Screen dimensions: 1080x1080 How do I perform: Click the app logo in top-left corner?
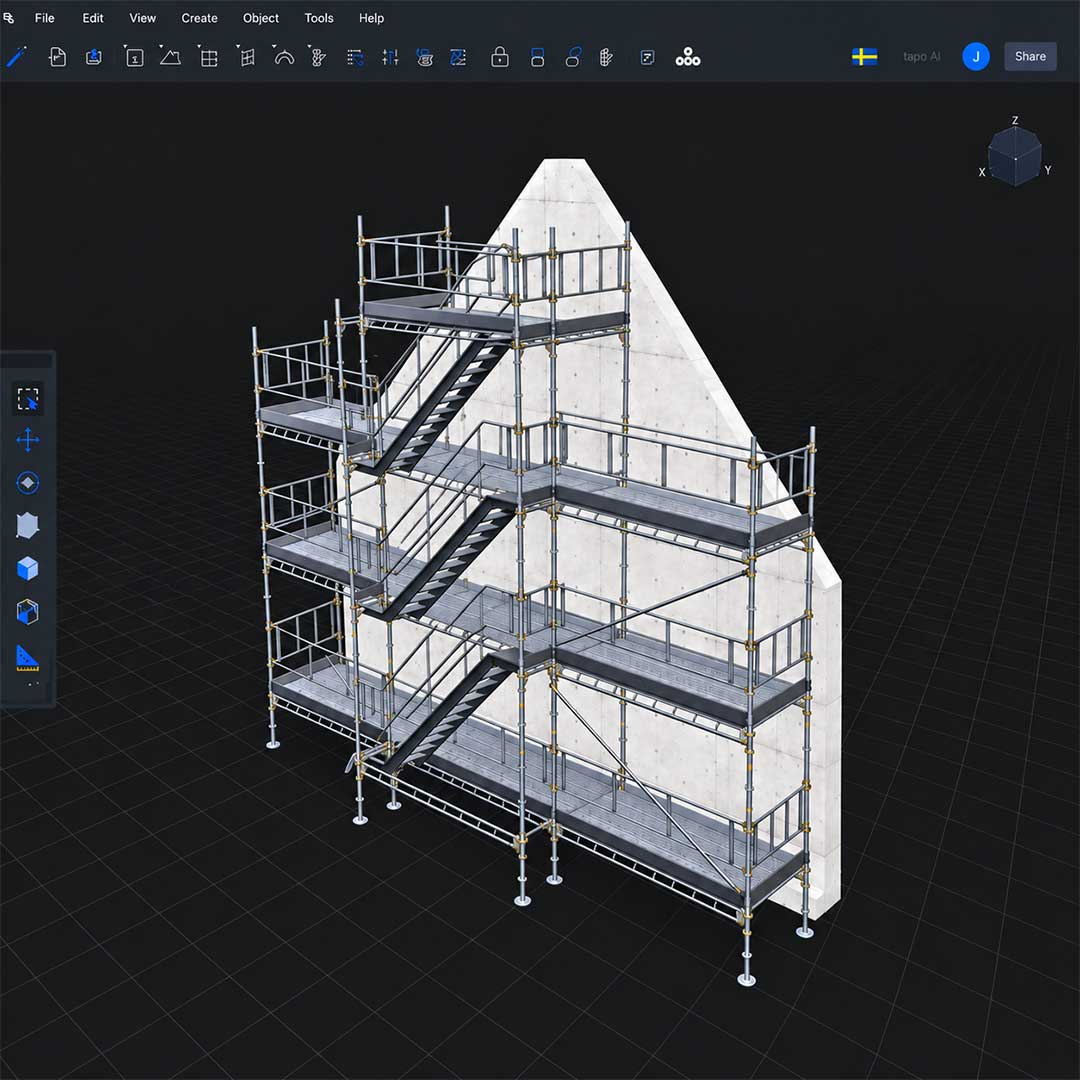[8, 18]
